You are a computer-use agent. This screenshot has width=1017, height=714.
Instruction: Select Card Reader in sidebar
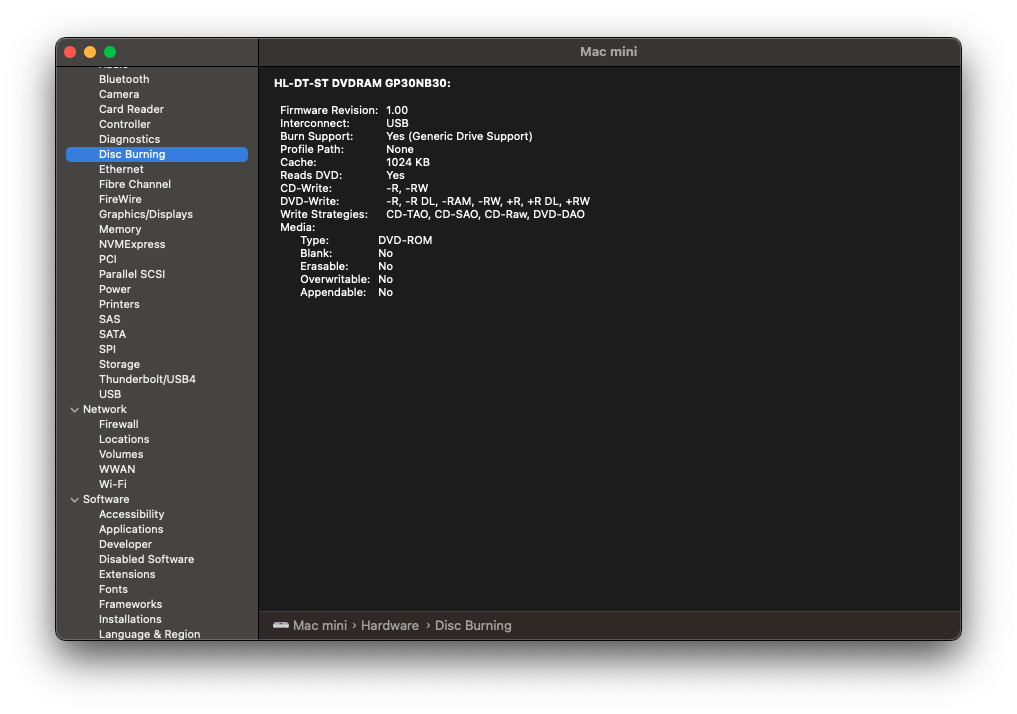[x=131, y=109]
